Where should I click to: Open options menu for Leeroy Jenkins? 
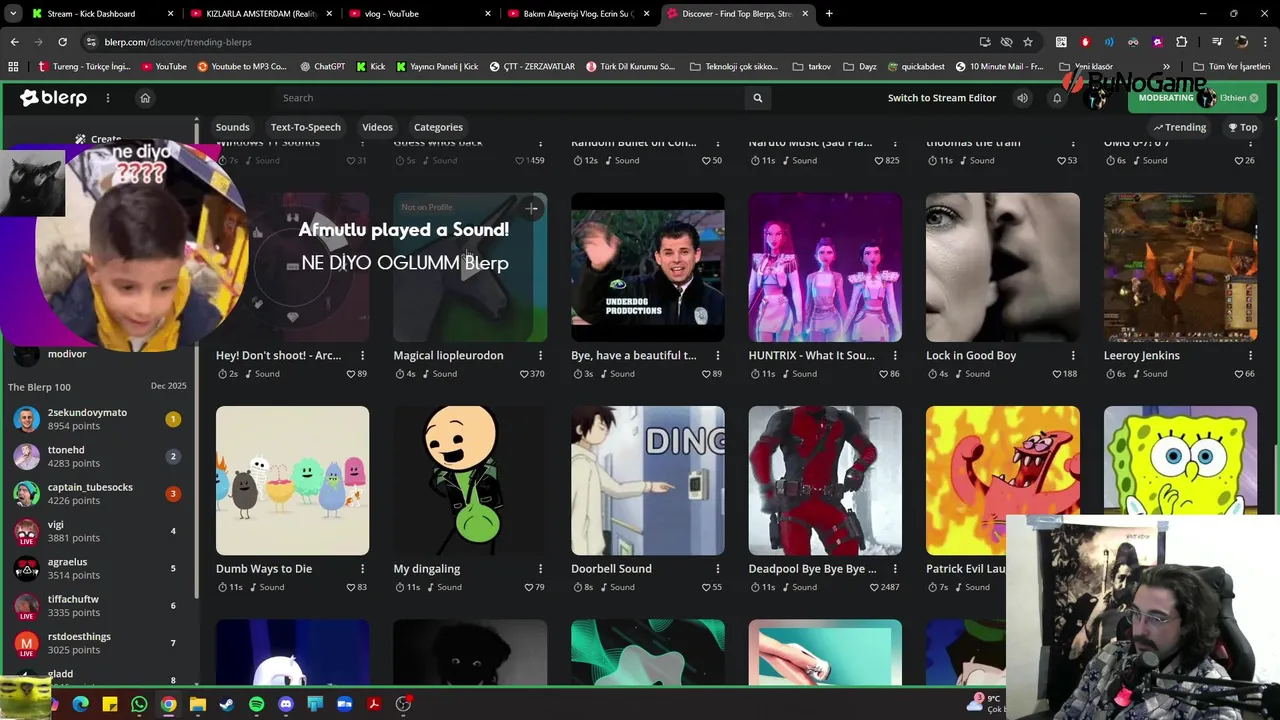point(1250,355)
